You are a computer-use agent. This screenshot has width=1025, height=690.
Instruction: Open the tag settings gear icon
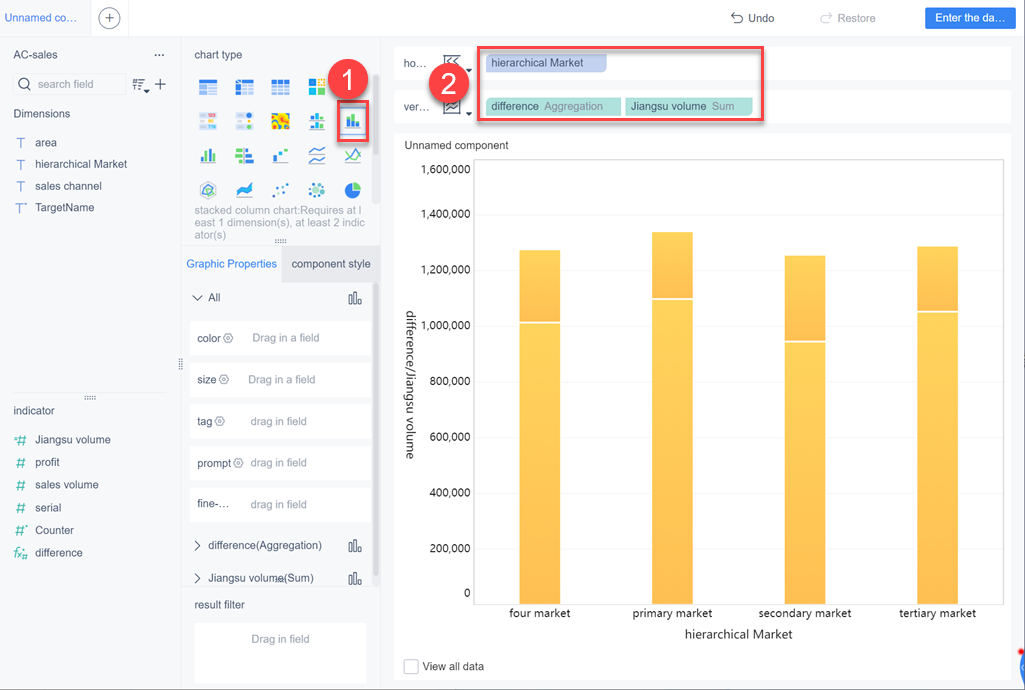tap(220, 421)
